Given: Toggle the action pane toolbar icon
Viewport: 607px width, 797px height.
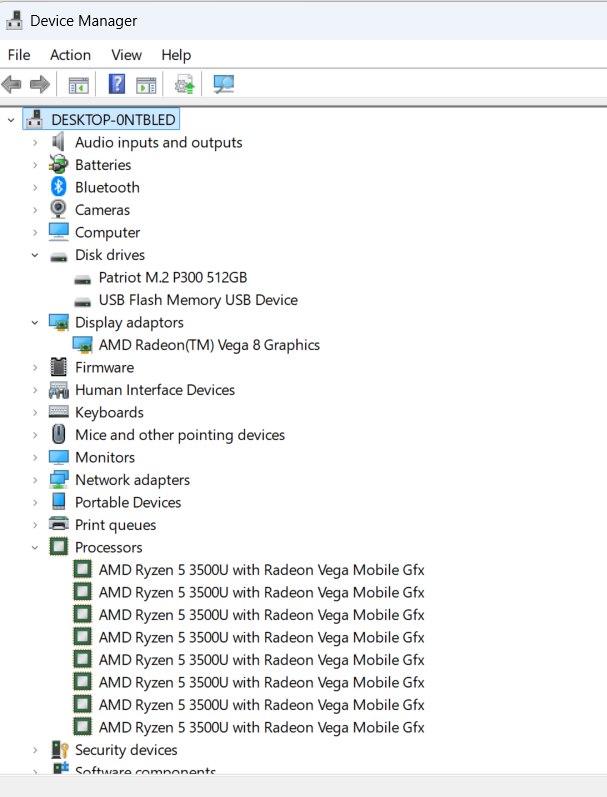Looking at the screenshot, I should 146,85.
